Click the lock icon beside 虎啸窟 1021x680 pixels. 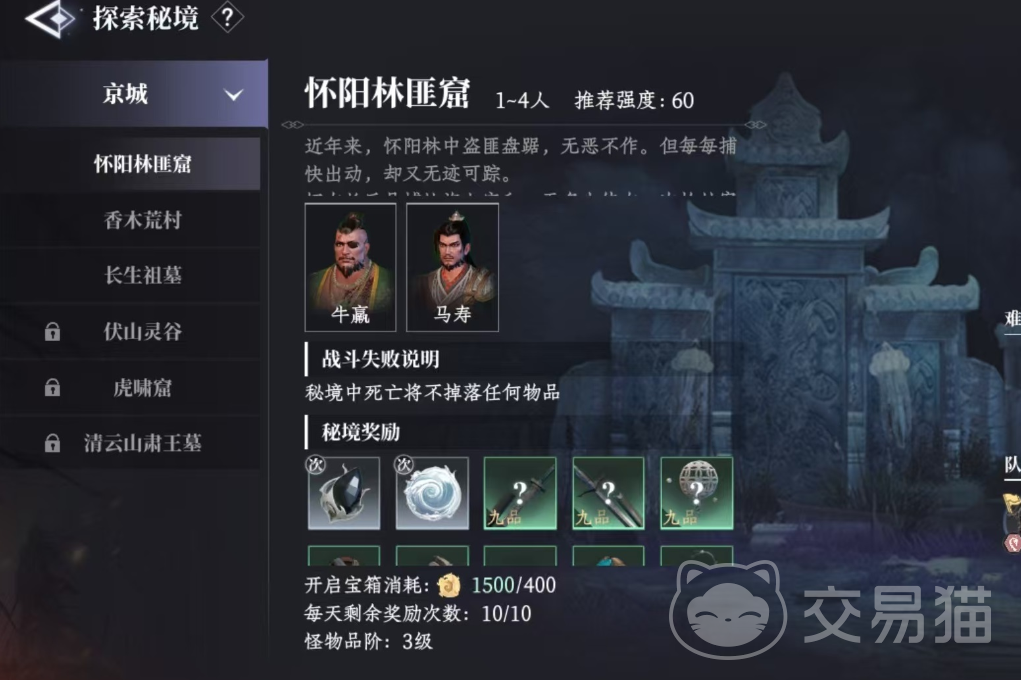52,388
